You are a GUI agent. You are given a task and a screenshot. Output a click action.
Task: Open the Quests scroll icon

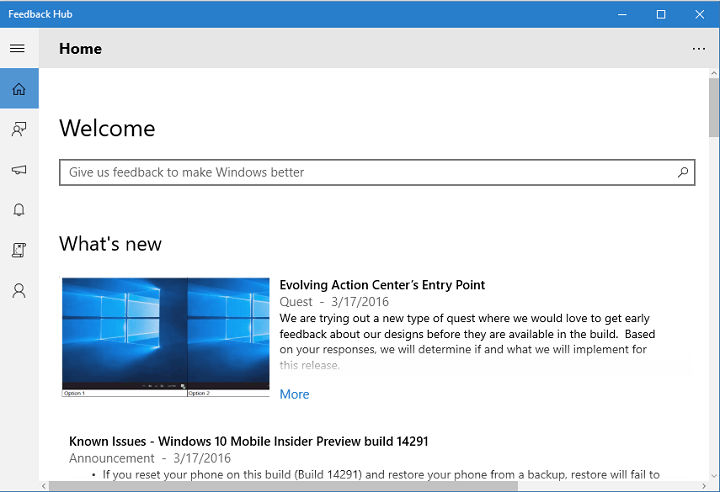(x=19, y=250)
